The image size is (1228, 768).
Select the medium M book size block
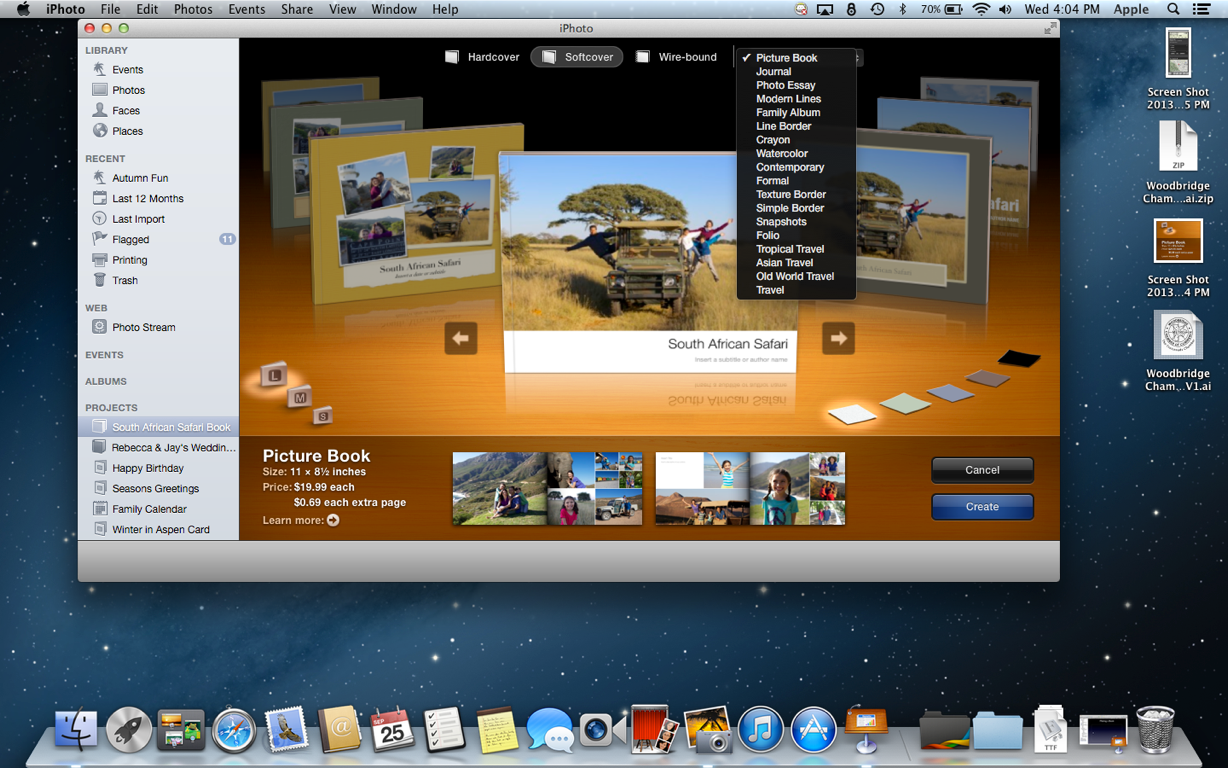299,398
